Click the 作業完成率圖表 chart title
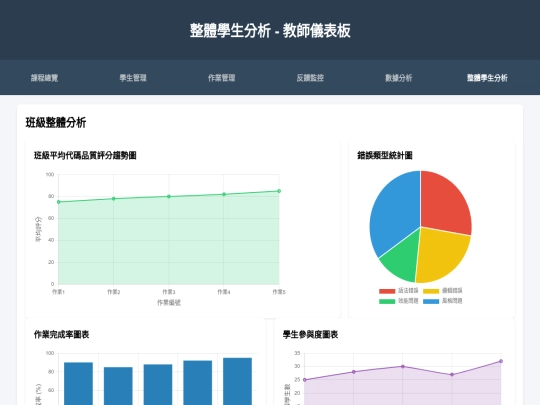The width and height of the screenshot is (540, 405). point(61,334)
